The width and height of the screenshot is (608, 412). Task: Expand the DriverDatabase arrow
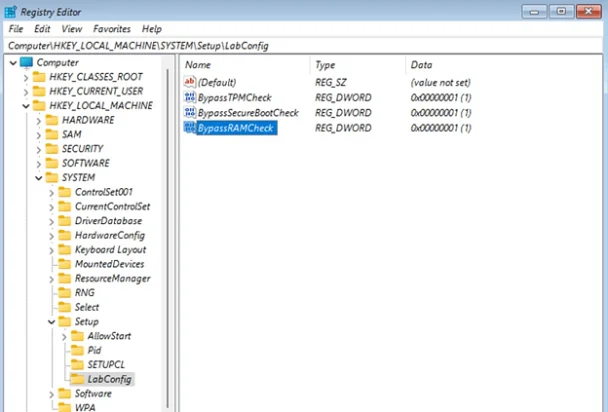[x=51, y=222]
